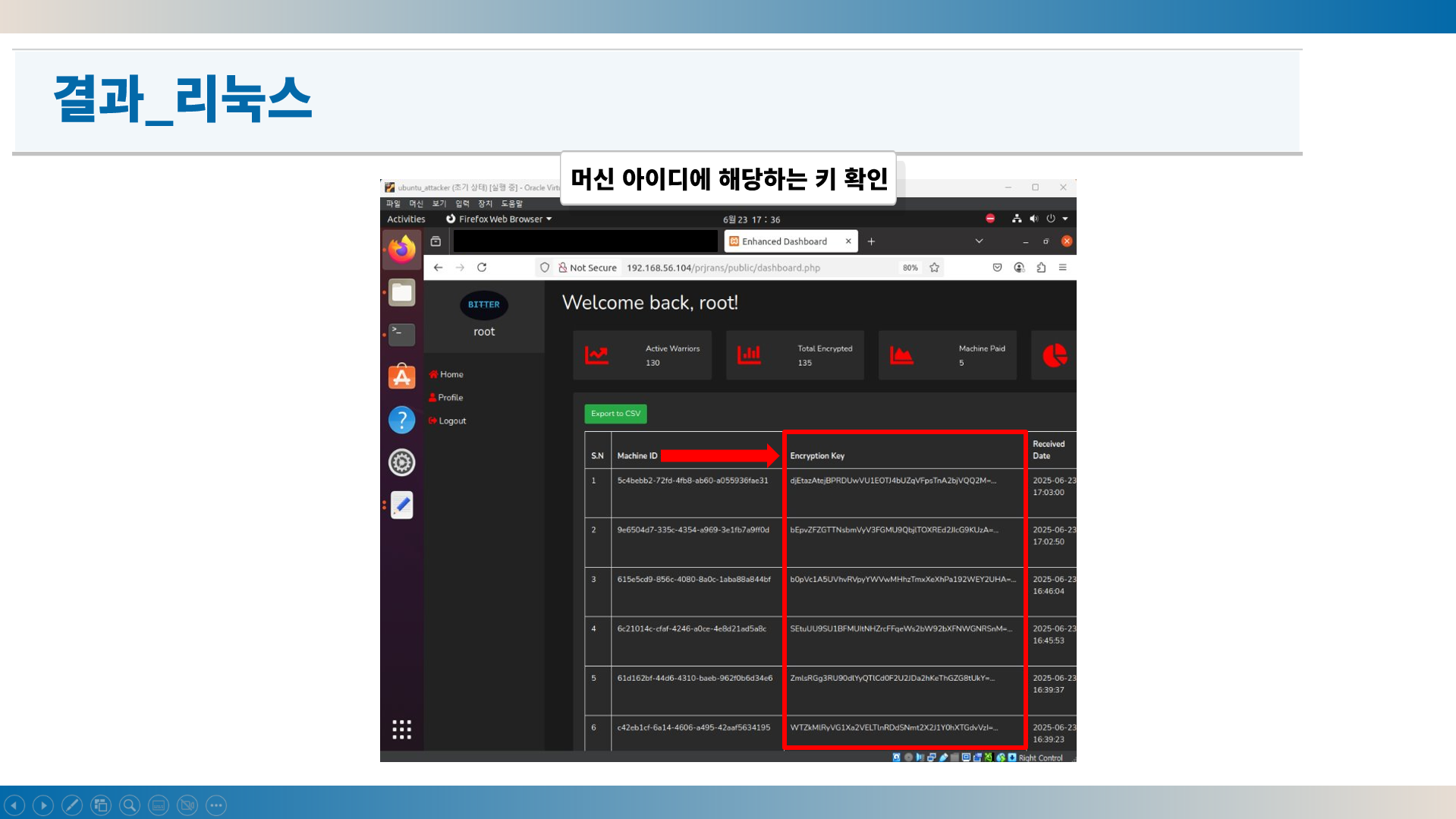Reload the dashboard page in Firefox

pos(482,268)
